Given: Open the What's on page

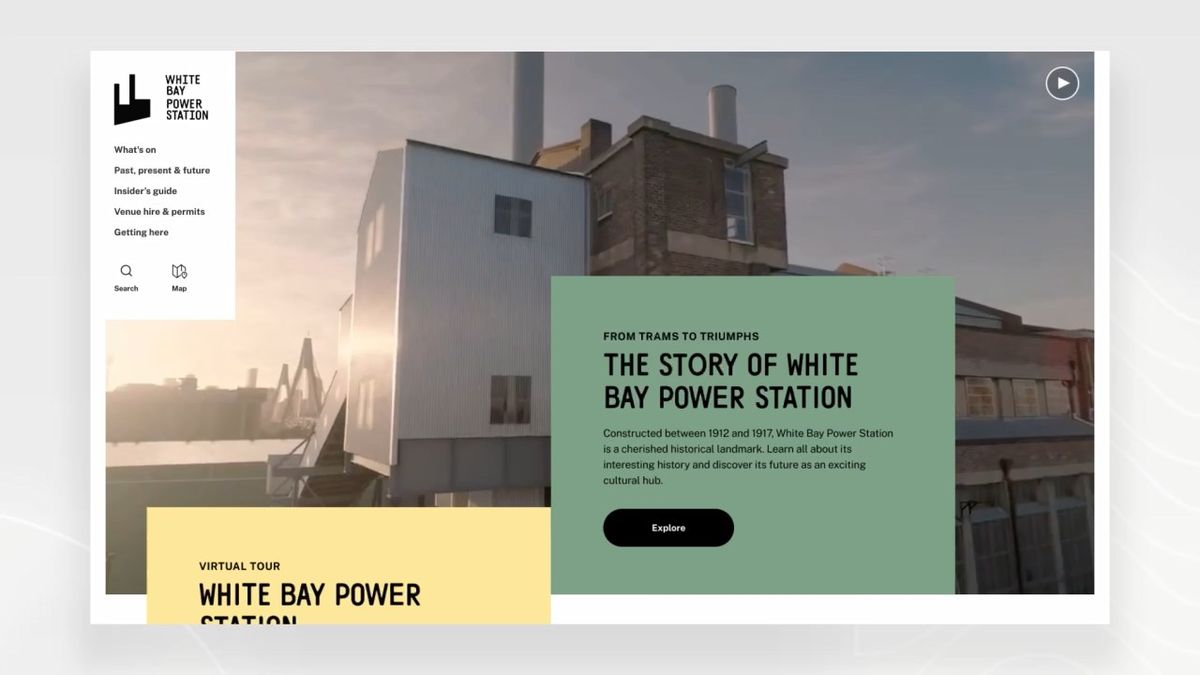Looking at the screenshot, I should click(x=135, y=149).
